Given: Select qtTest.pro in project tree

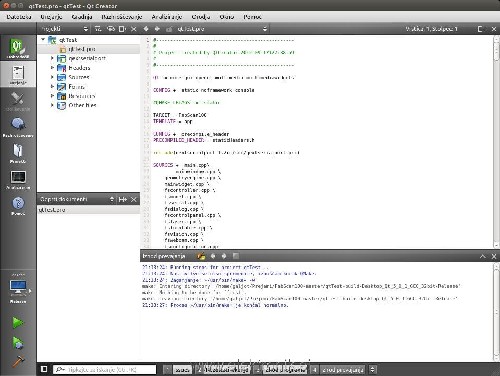Looking at the screenshot, I should point(81,49).
